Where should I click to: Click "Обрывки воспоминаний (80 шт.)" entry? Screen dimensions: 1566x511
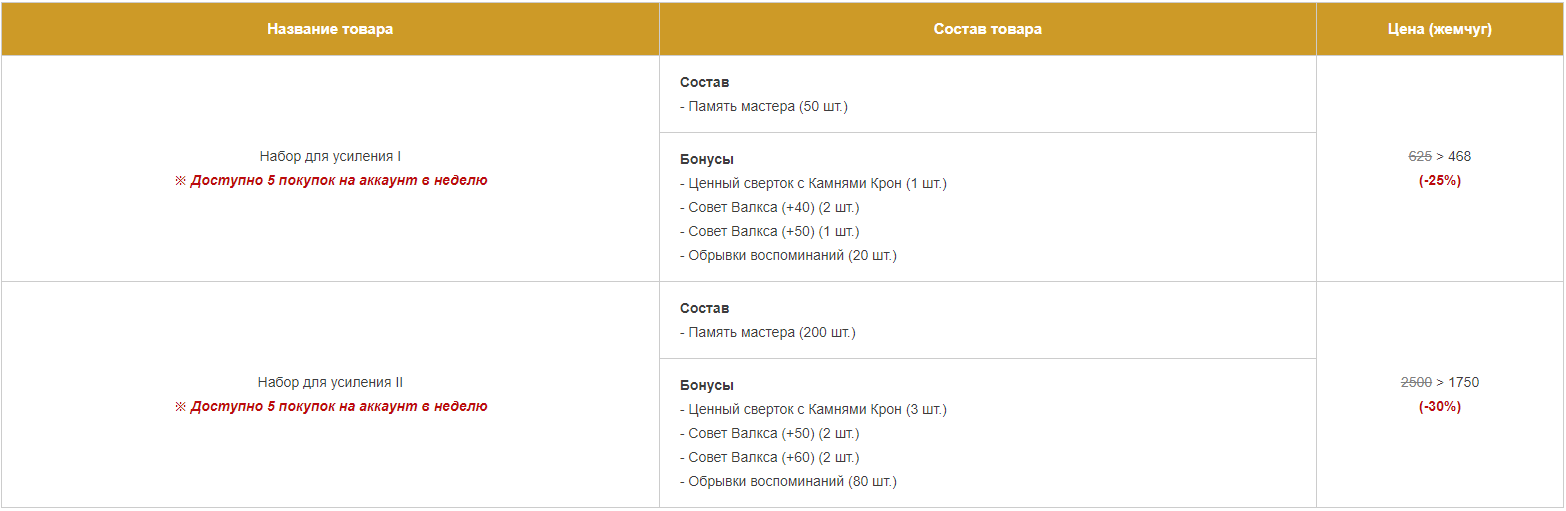click(792, 481)
